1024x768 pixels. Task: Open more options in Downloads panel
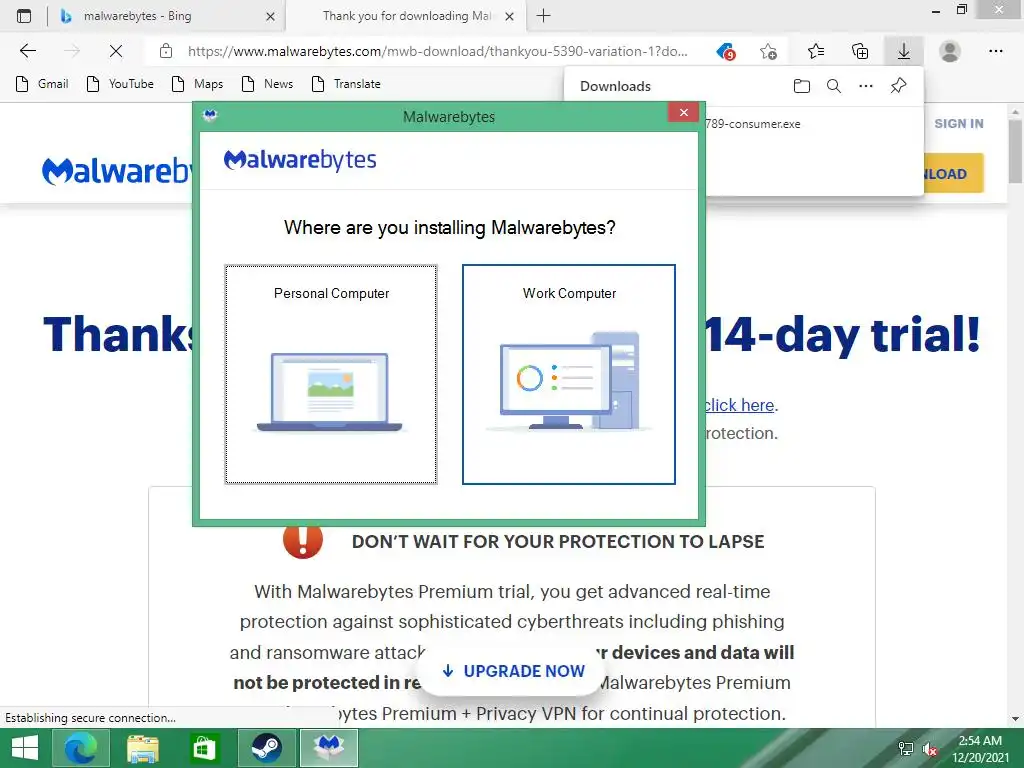pos(866,86)
